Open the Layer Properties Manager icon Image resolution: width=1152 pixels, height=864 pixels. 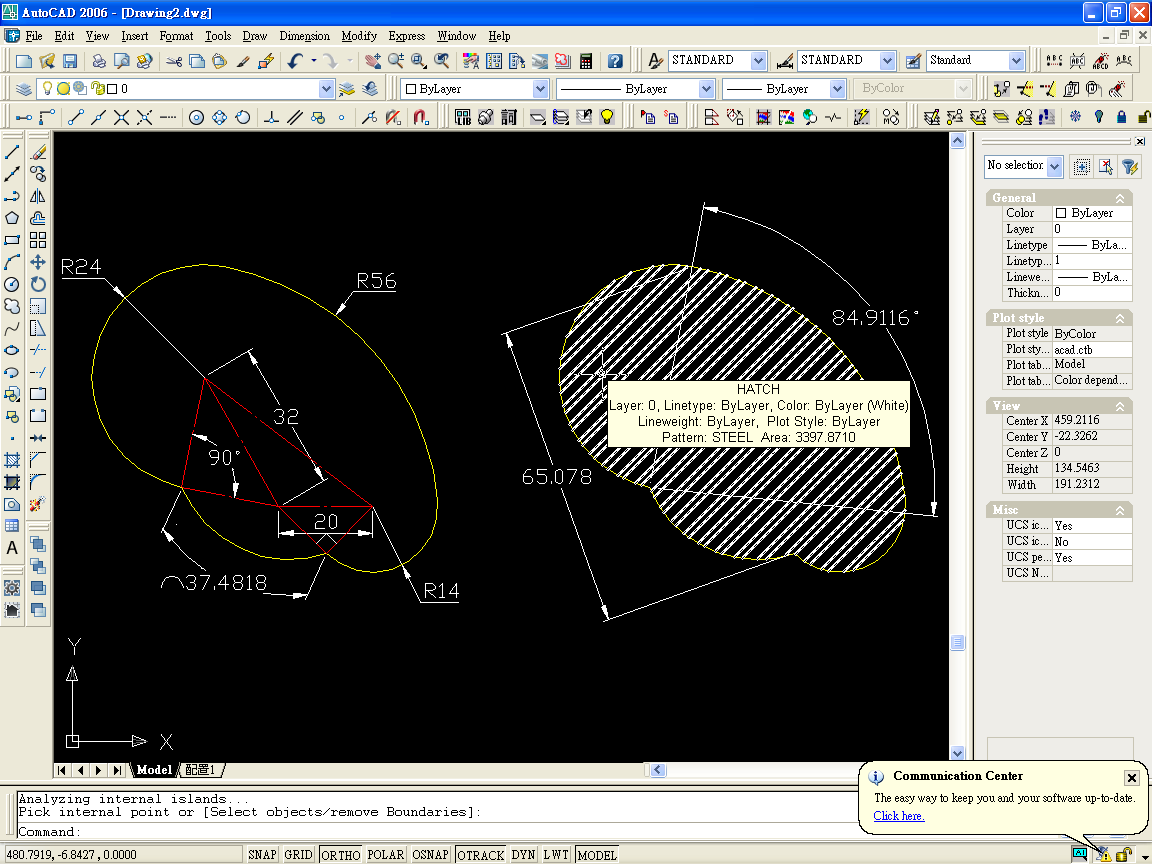[24, 89]
